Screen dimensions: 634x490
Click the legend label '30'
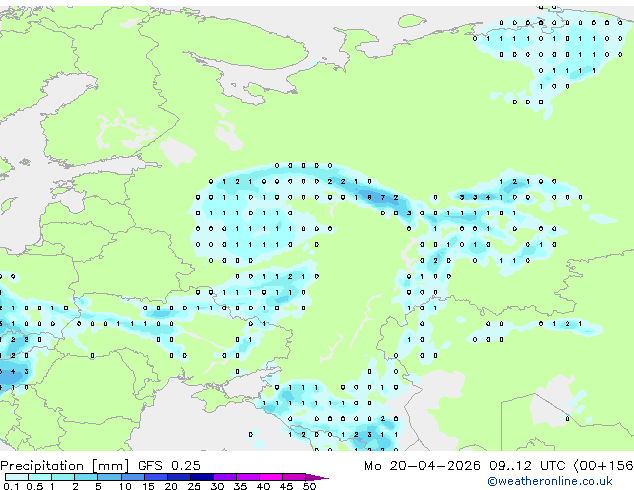click(217, 486)
